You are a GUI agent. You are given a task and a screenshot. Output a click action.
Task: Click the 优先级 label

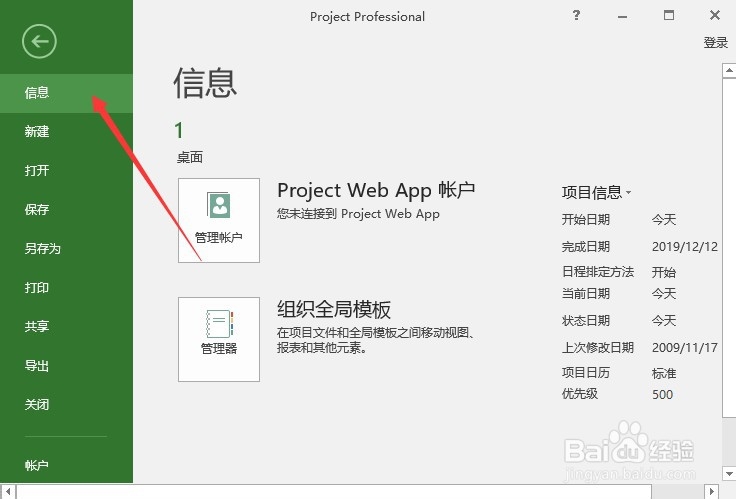pyautogui.click(x=580, y=394)
